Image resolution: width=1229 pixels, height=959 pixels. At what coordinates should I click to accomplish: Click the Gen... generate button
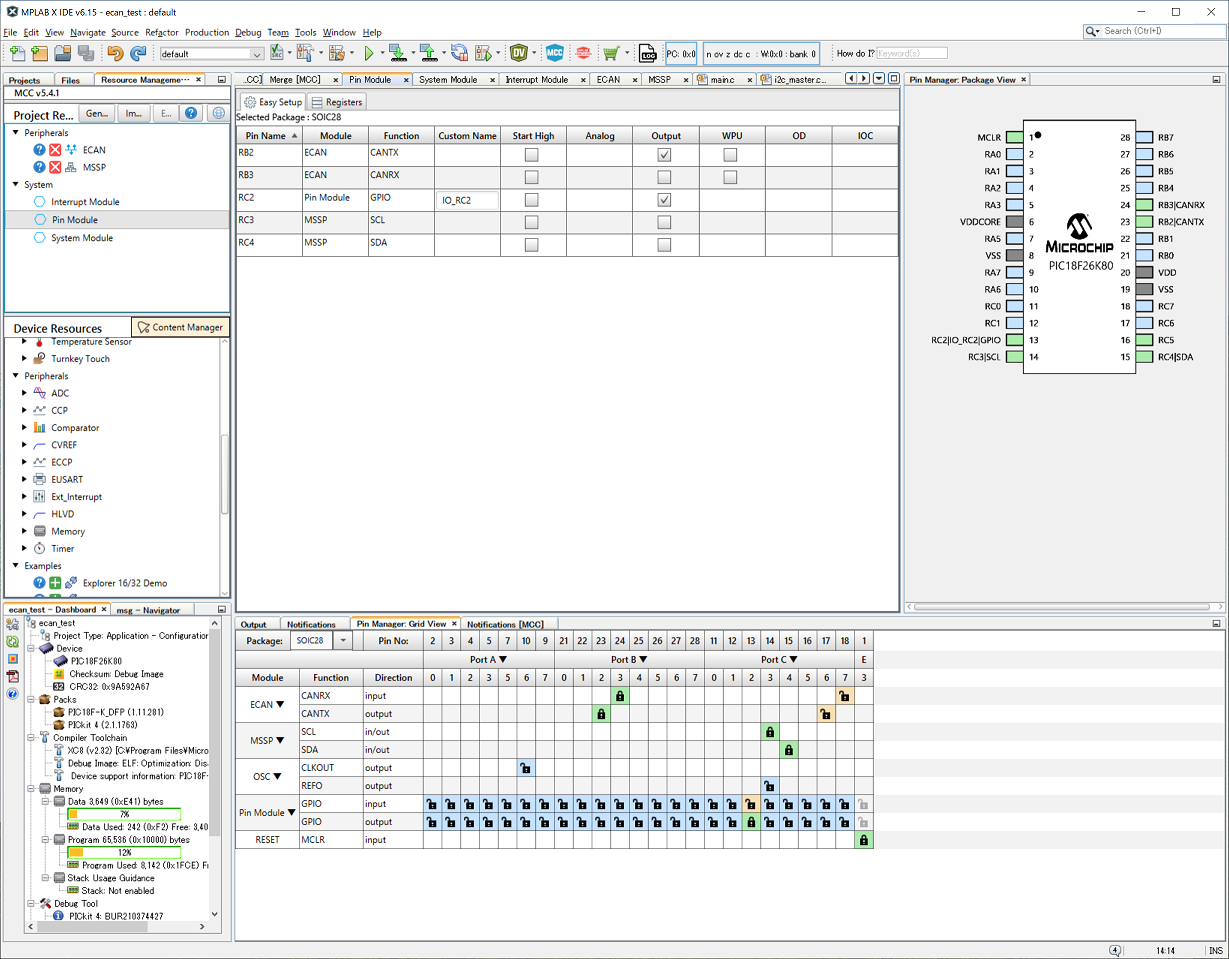97,114
